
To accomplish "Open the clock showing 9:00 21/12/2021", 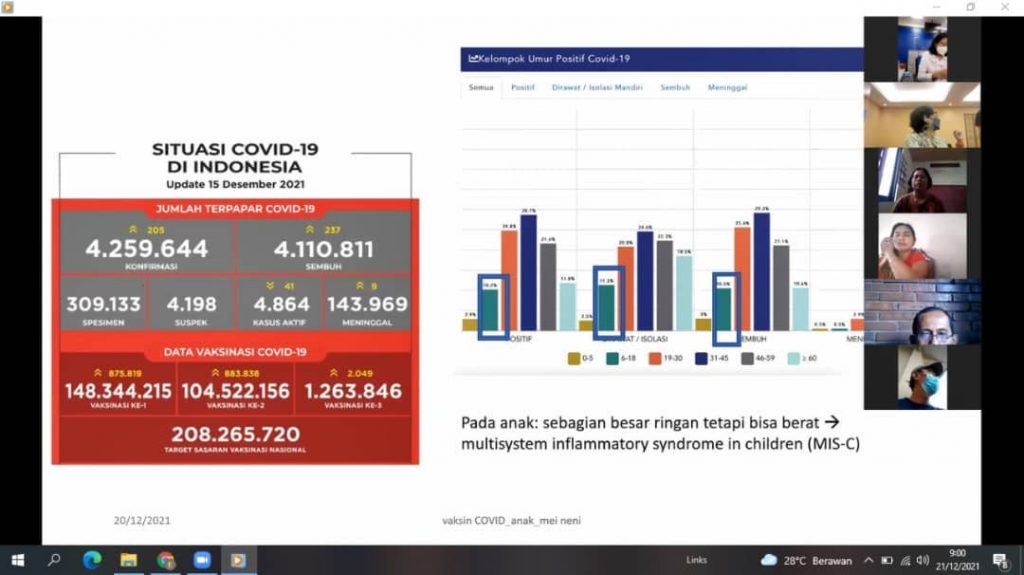I will (957, 560).
